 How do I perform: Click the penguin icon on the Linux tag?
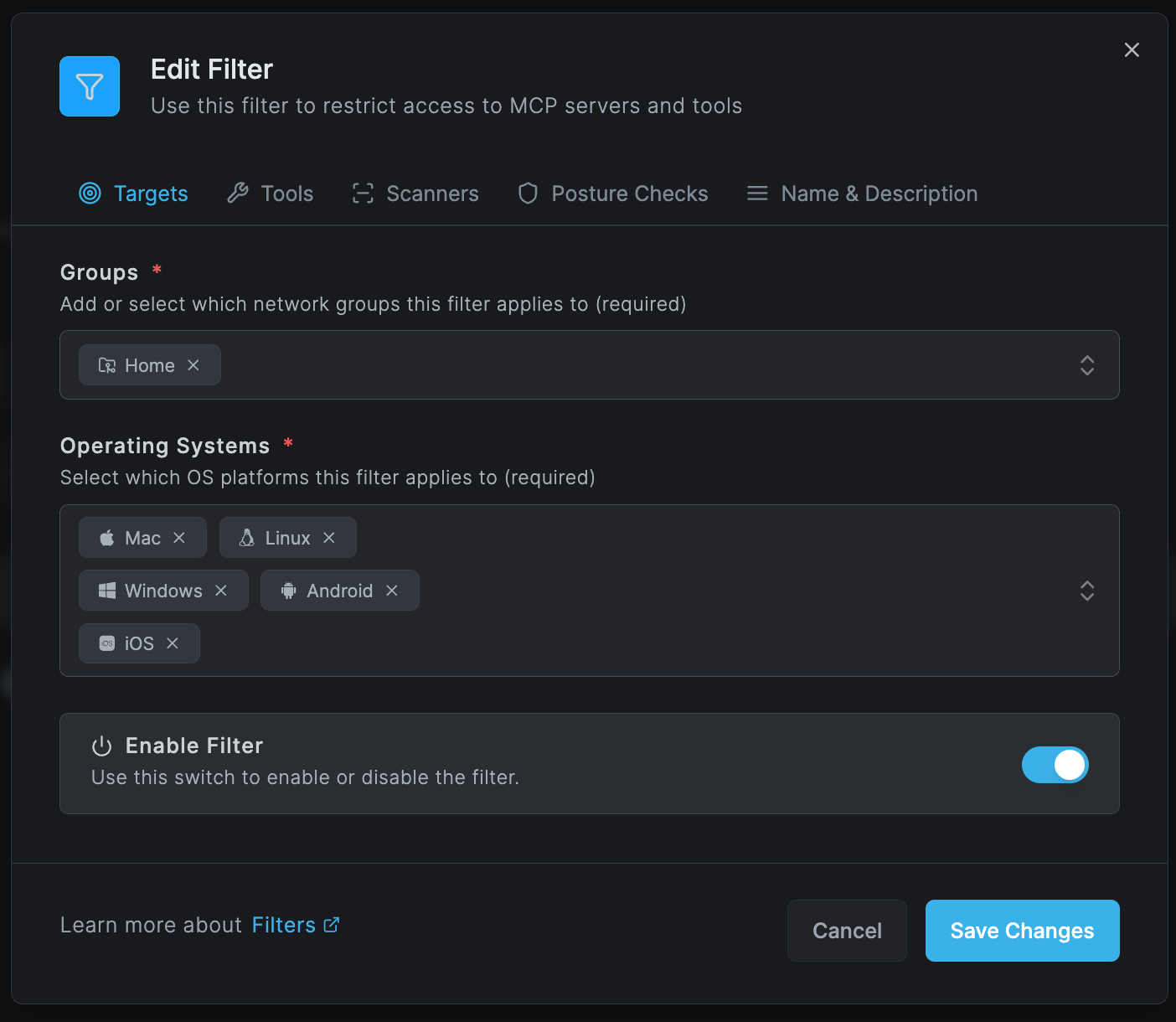[246, 537]
